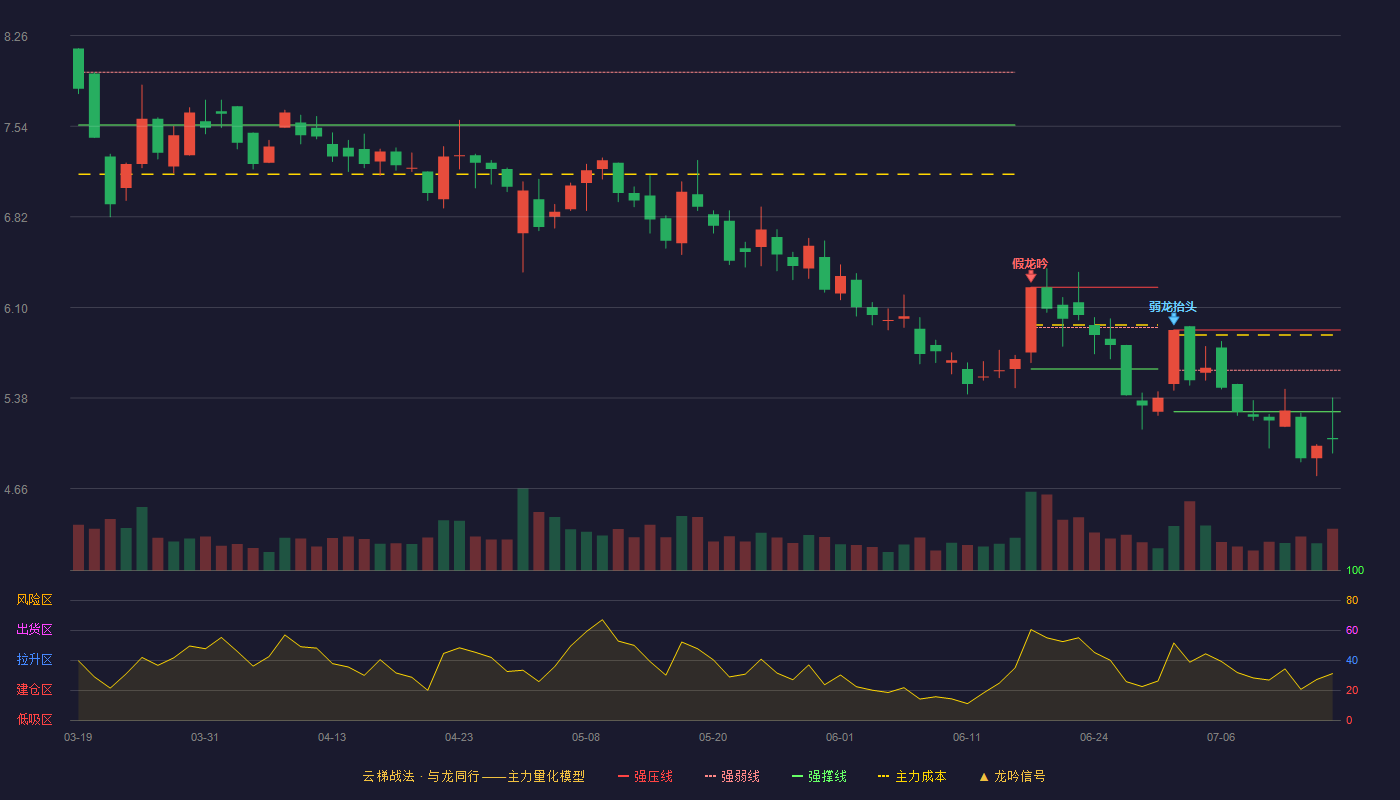Click the 强撑线 green line legend icon
1400x800 pixels.
(797, 776)
